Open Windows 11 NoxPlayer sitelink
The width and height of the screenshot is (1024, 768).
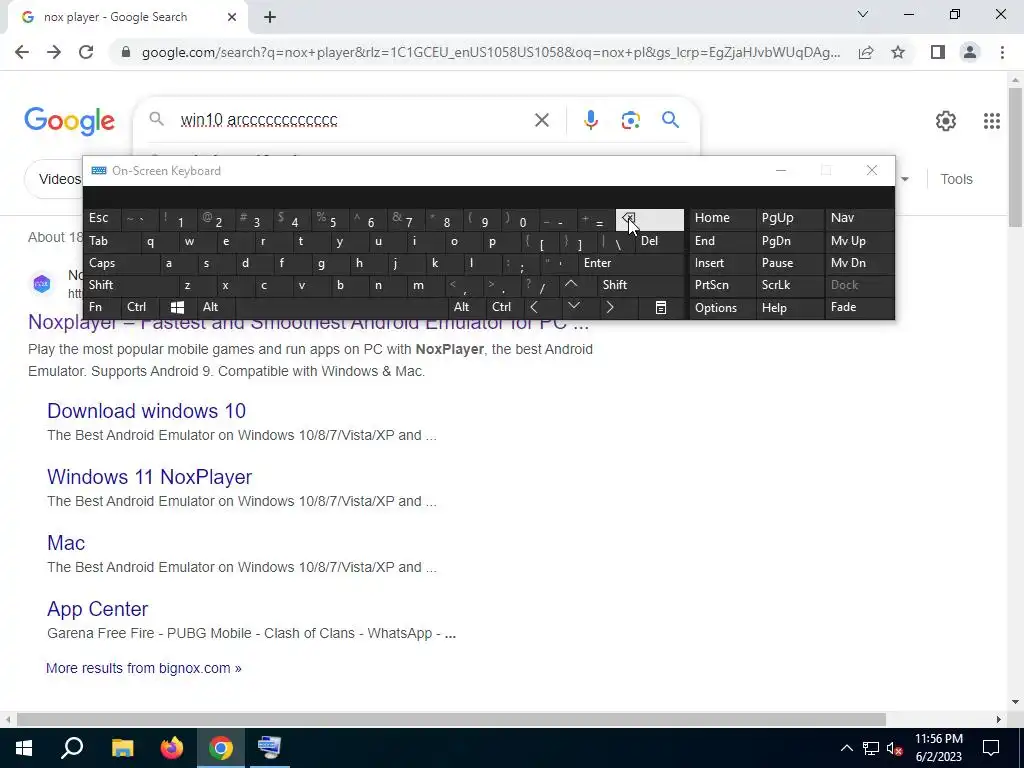click(x=150, y=477)
